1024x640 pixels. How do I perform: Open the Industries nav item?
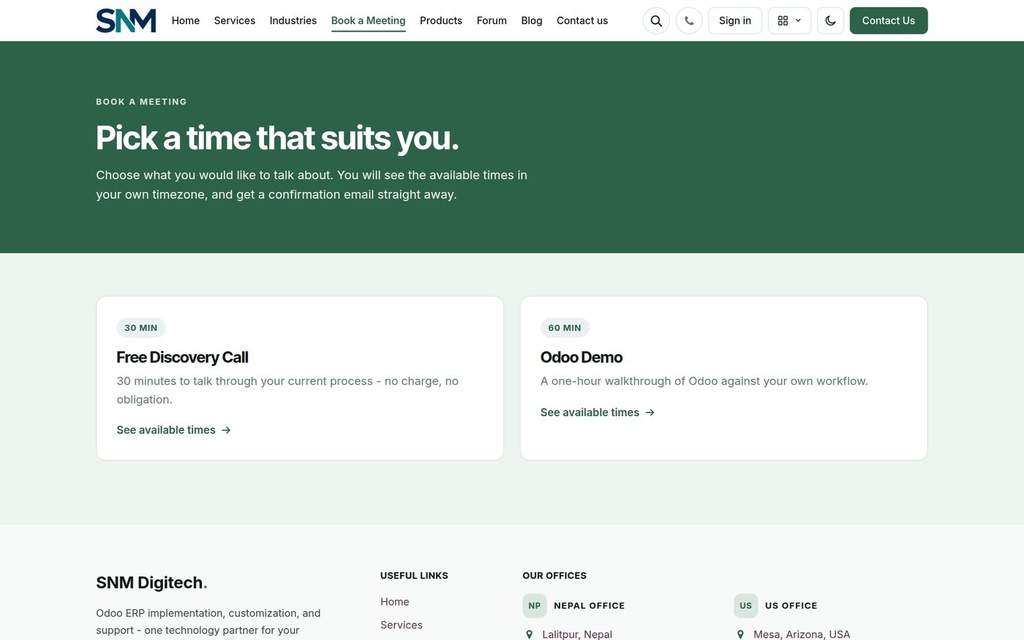pos(293,20)
